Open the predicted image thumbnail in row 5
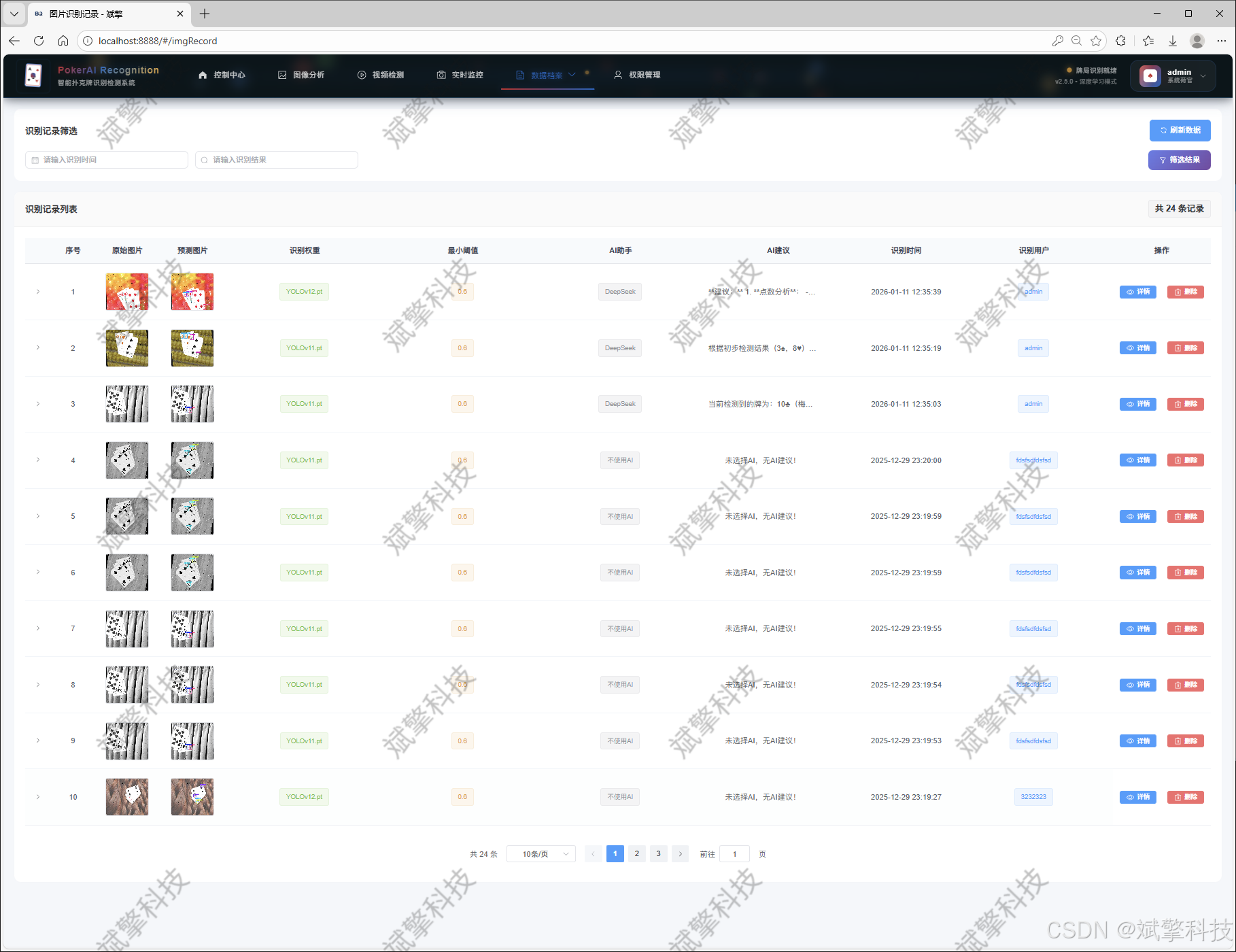Image resolution: width=1236 pixels, height=952 pixels. (192, 516)
